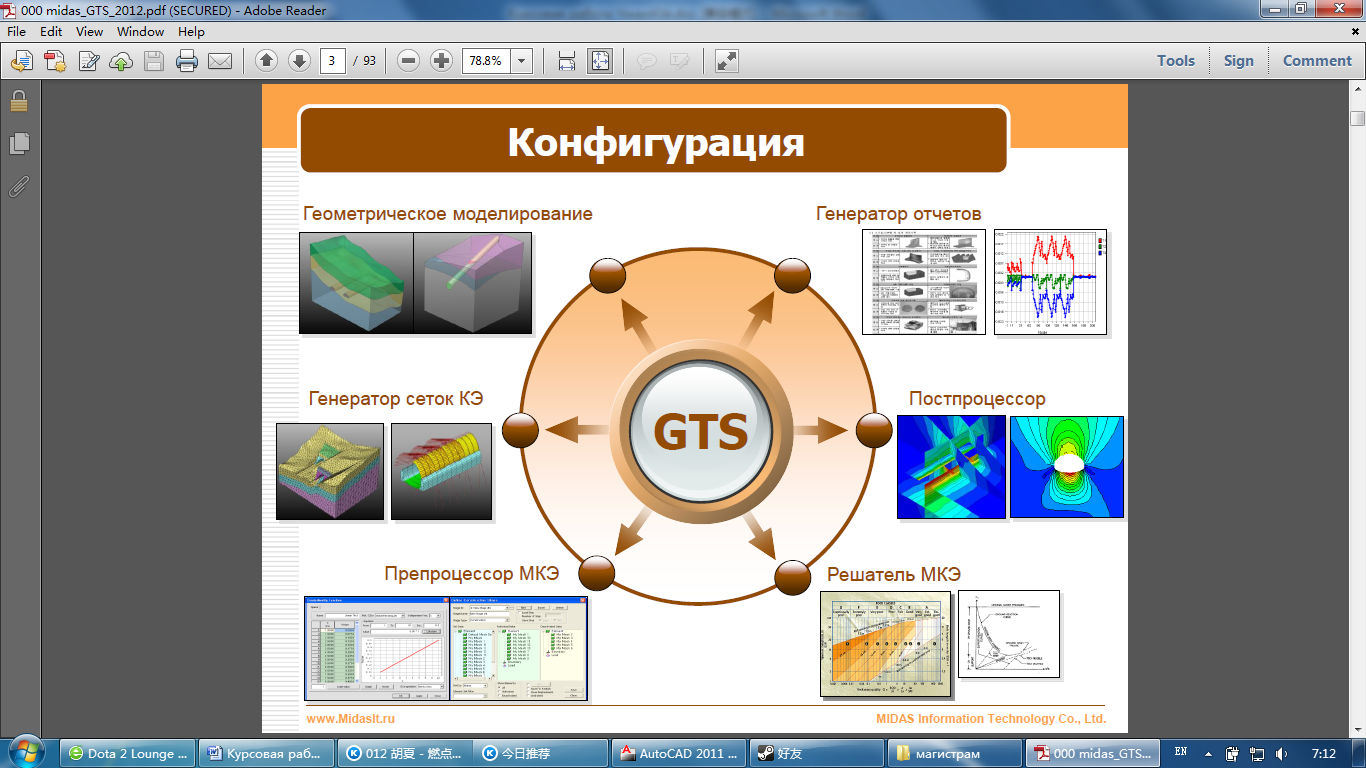This screenshot has height=768, width=1366.
Task: Show page thumbnails panel in sidebar
Action: tap(18, 144)
